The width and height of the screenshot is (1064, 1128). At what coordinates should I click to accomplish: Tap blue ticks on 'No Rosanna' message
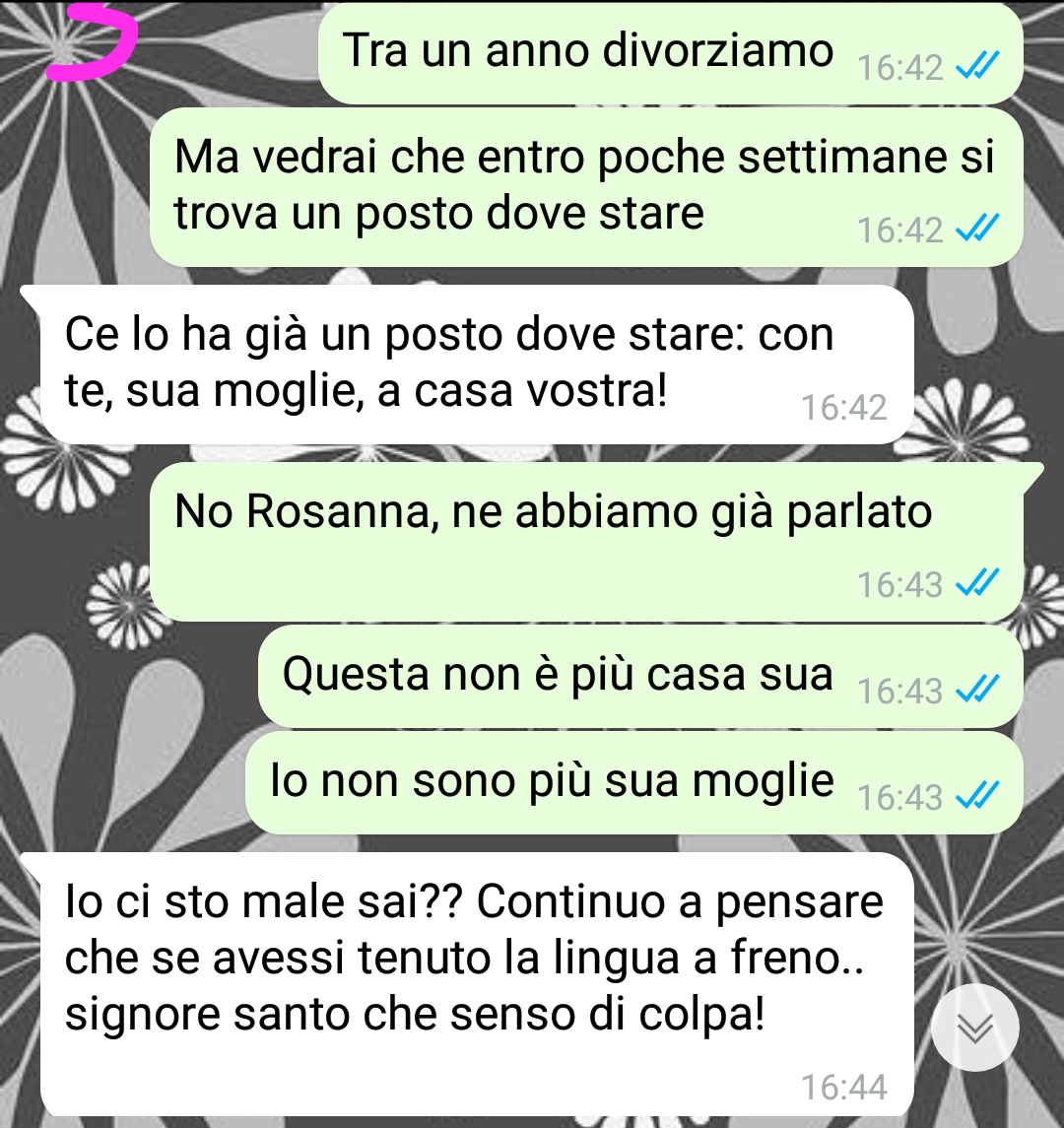click(x=977, y=582)
